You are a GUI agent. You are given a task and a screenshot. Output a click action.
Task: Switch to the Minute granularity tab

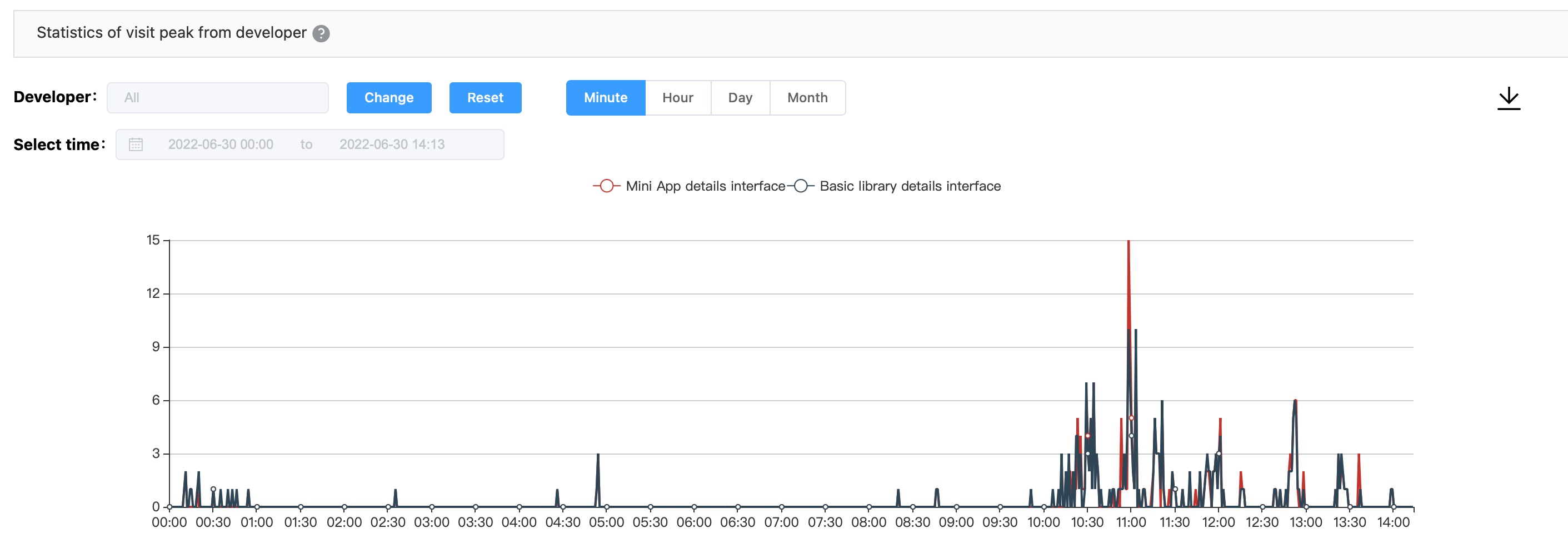[605, 97]
